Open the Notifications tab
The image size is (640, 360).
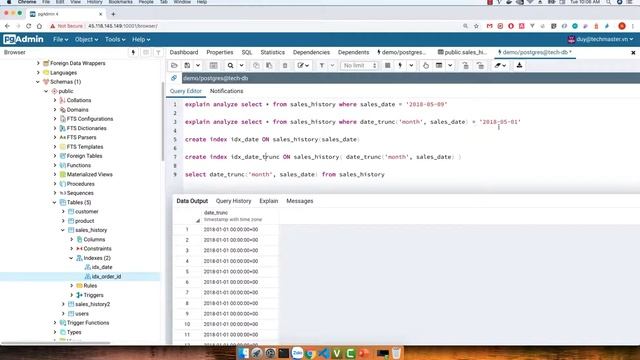click(x=227, y=91)
